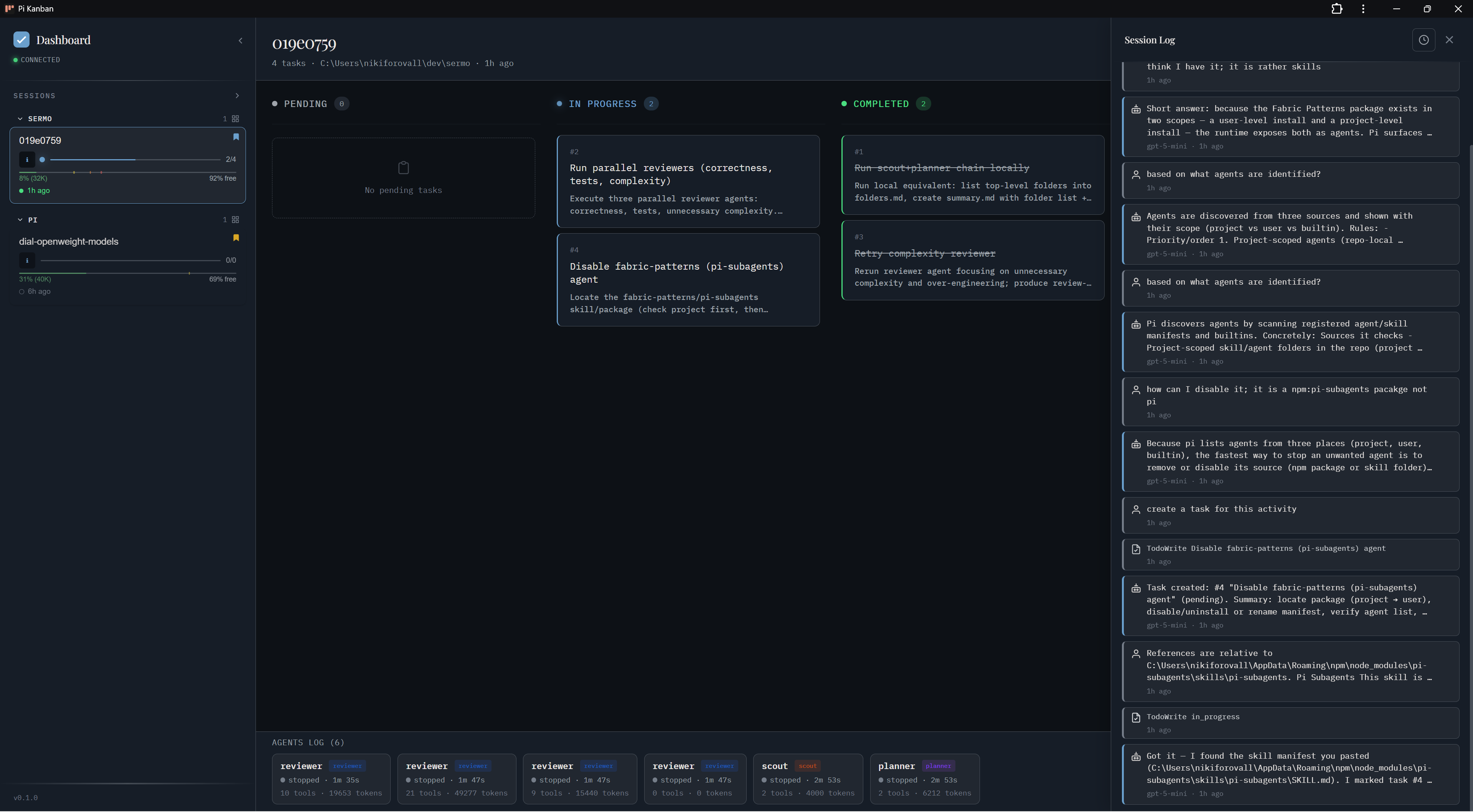1473x812 pixels.
Task: Open task #4 Disable fabric-patterns agent
Action: [688, 280]
